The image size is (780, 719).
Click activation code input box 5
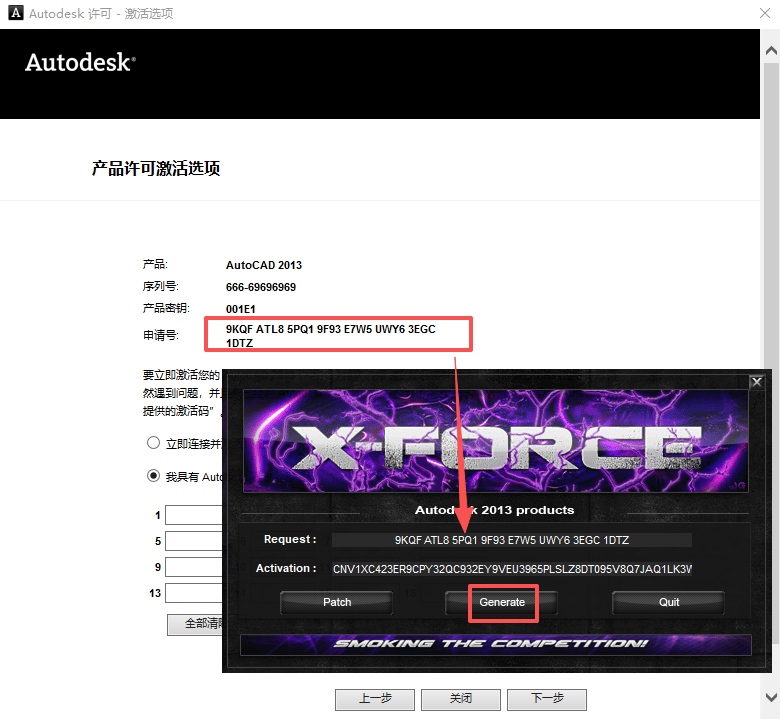[x=194, y=541]
